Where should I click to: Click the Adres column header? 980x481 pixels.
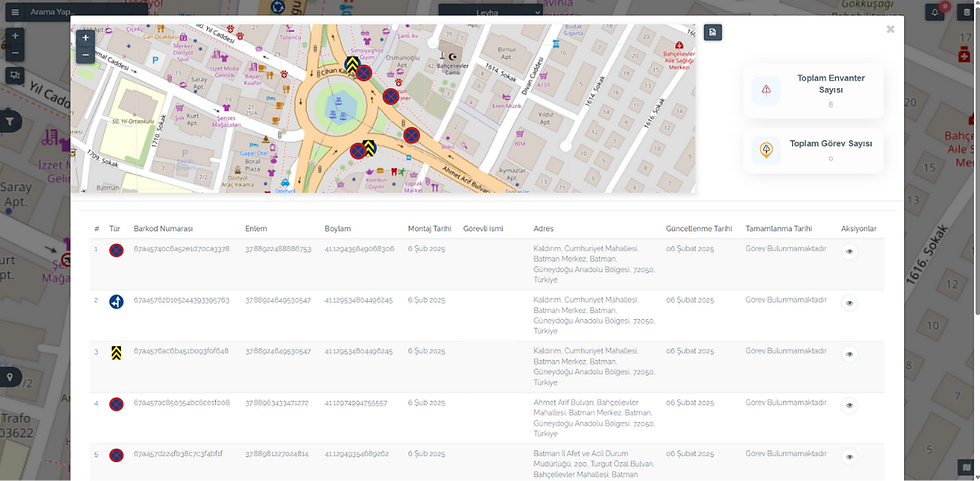tap(543, 229)
